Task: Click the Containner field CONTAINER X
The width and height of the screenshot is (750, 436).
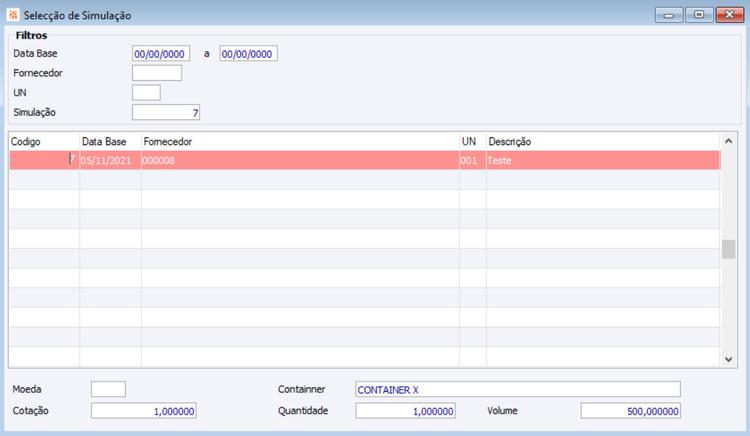Action: click(518, 389)
